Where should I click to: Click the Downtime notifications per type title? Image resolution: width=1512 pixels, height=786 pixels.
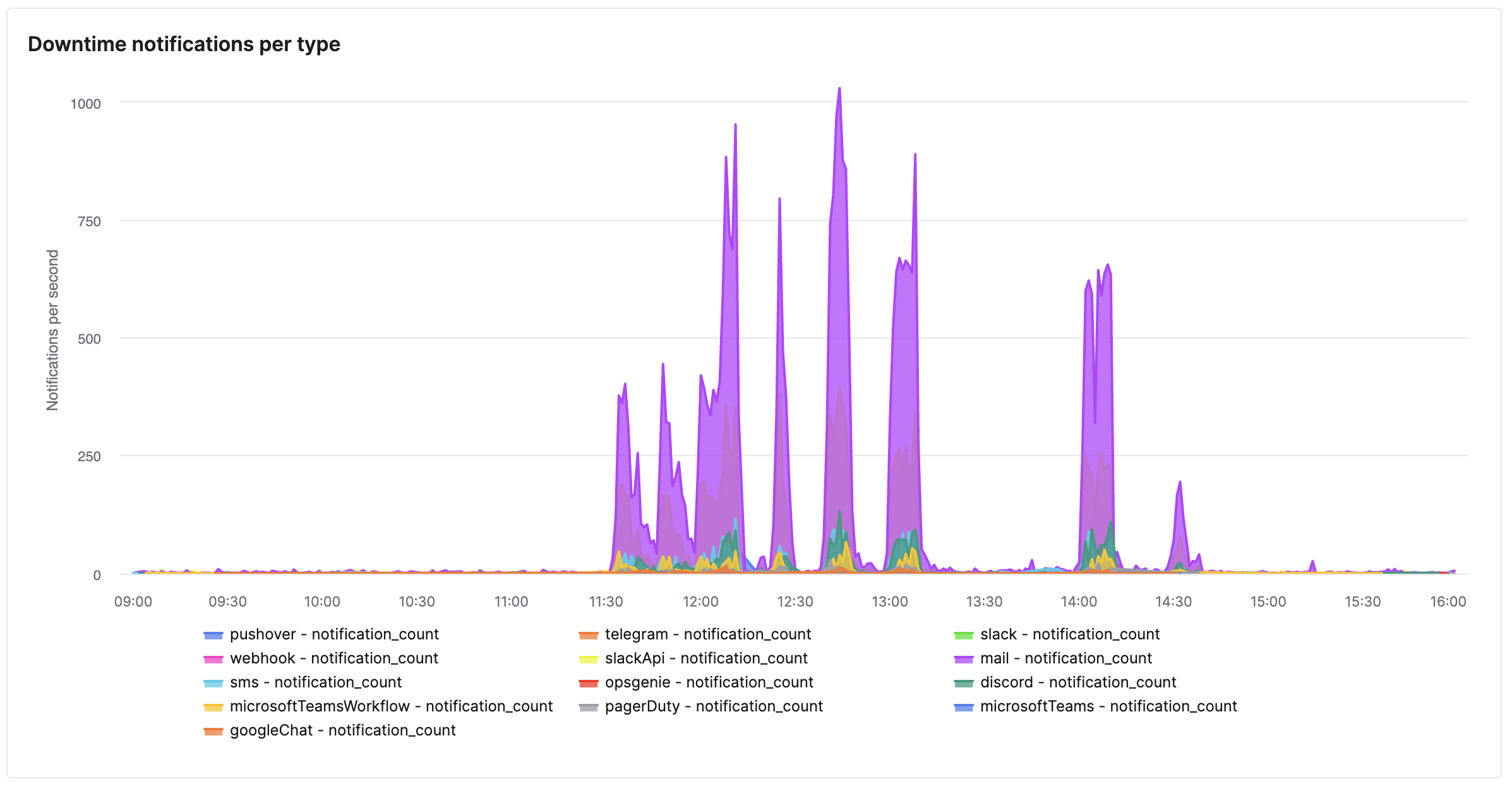pos(184,44)
